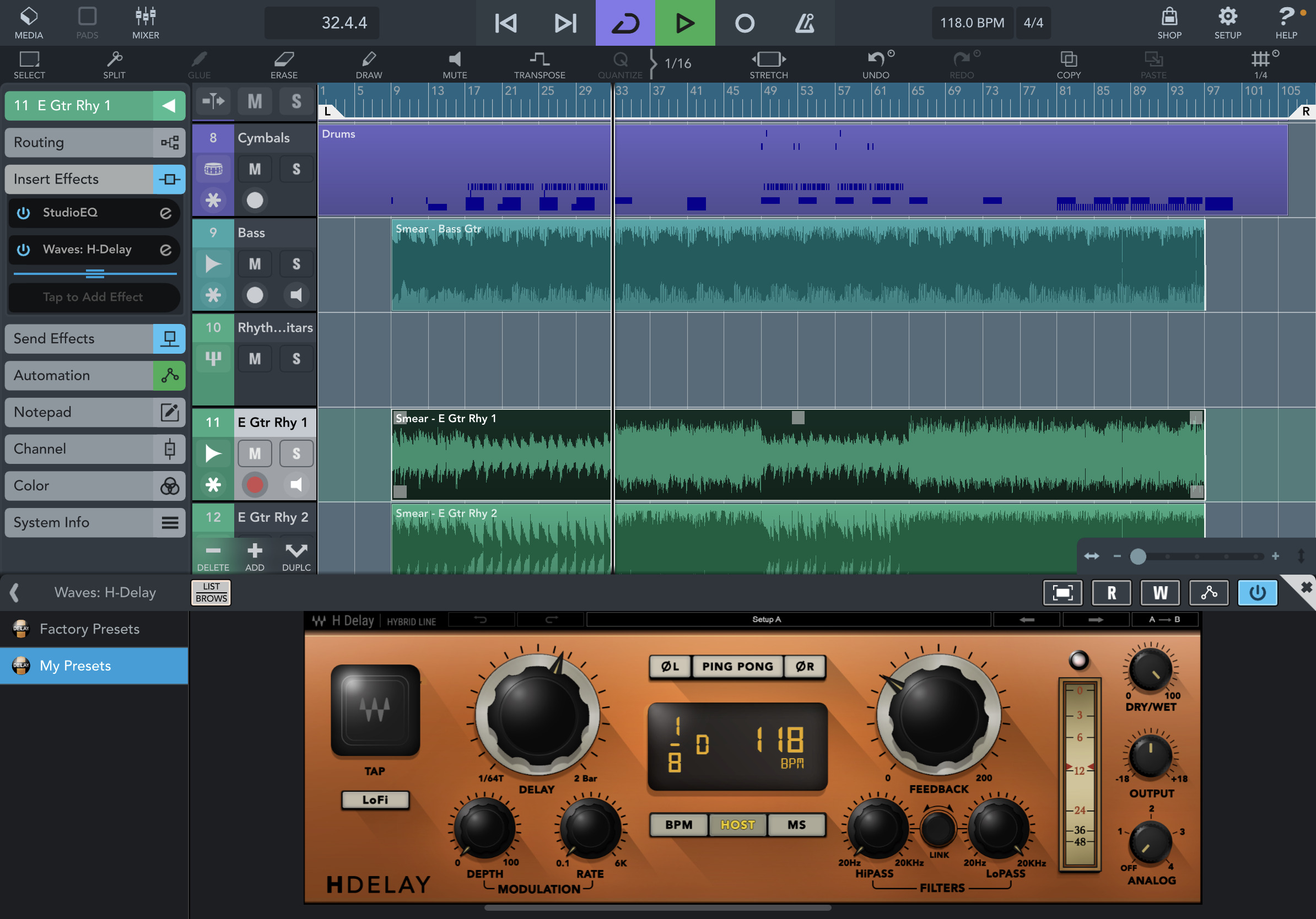Screen dimensions: 1316x919
Task: Start recording with the Record button
Action: pos(745,23)
